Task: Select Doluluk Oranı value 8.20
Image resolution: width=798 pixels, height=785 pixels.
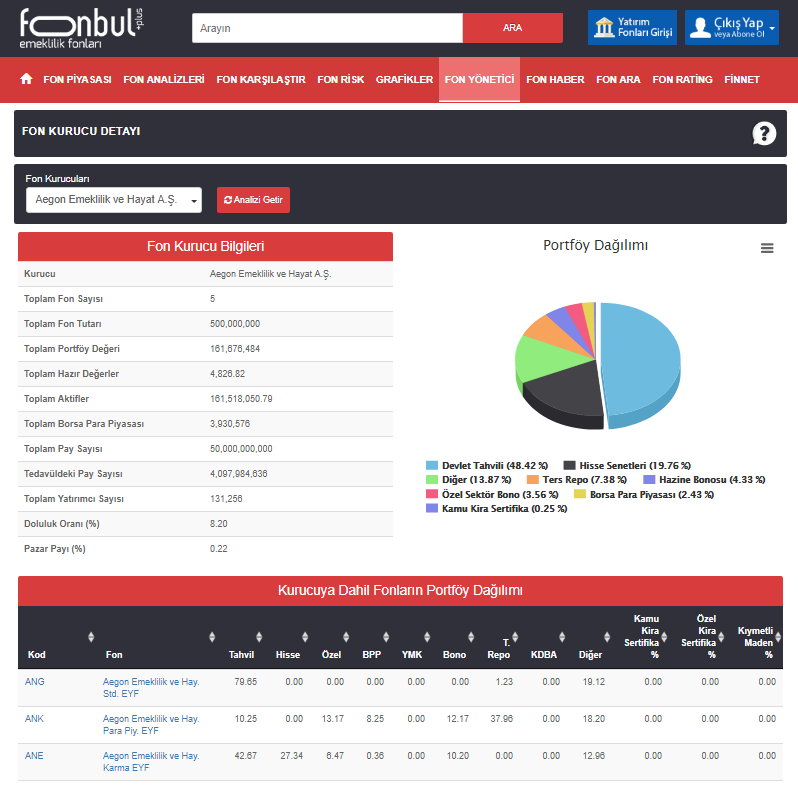Action: (218, 524)
